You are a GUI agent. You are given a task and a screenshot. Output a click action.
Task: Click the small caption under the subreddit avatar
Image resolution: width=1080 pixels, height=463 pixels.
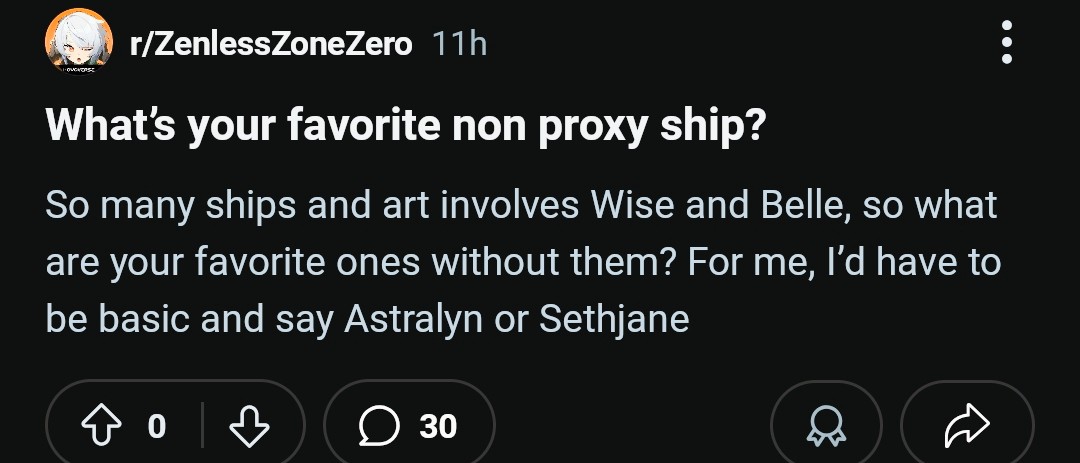79,72
